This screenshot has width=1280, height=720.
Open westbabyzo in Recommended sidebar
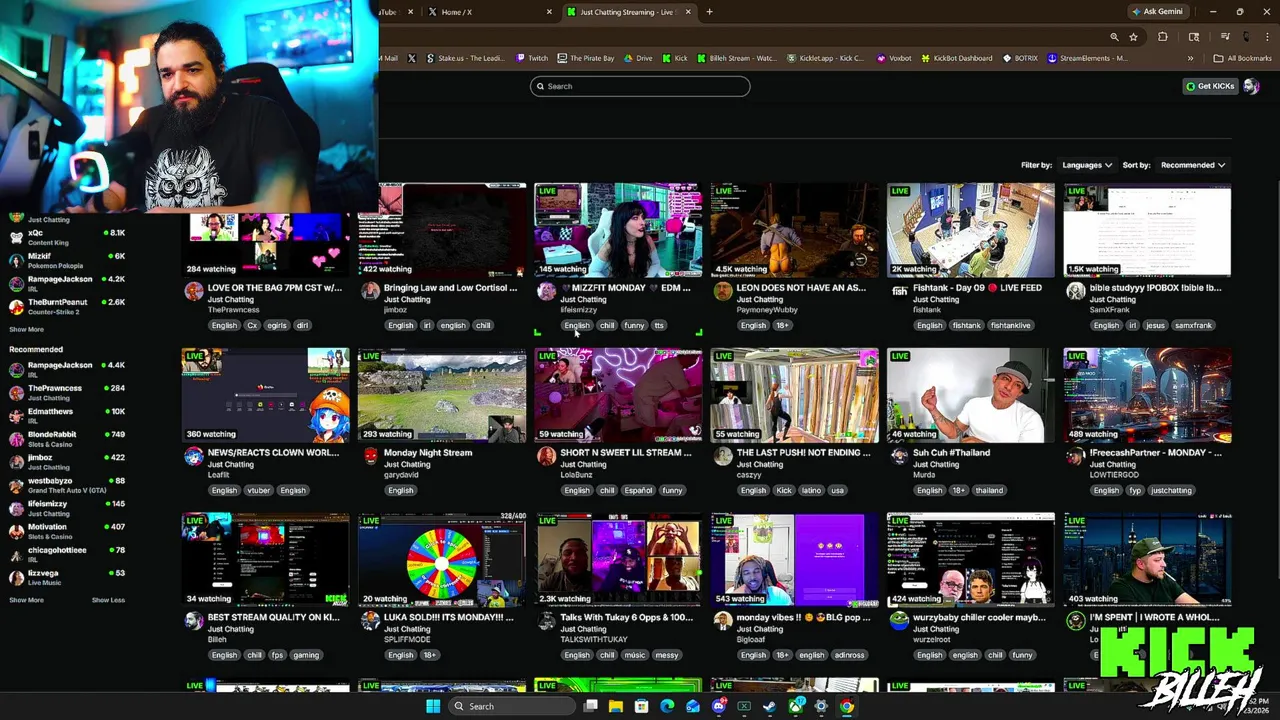[x=66, y=485]
